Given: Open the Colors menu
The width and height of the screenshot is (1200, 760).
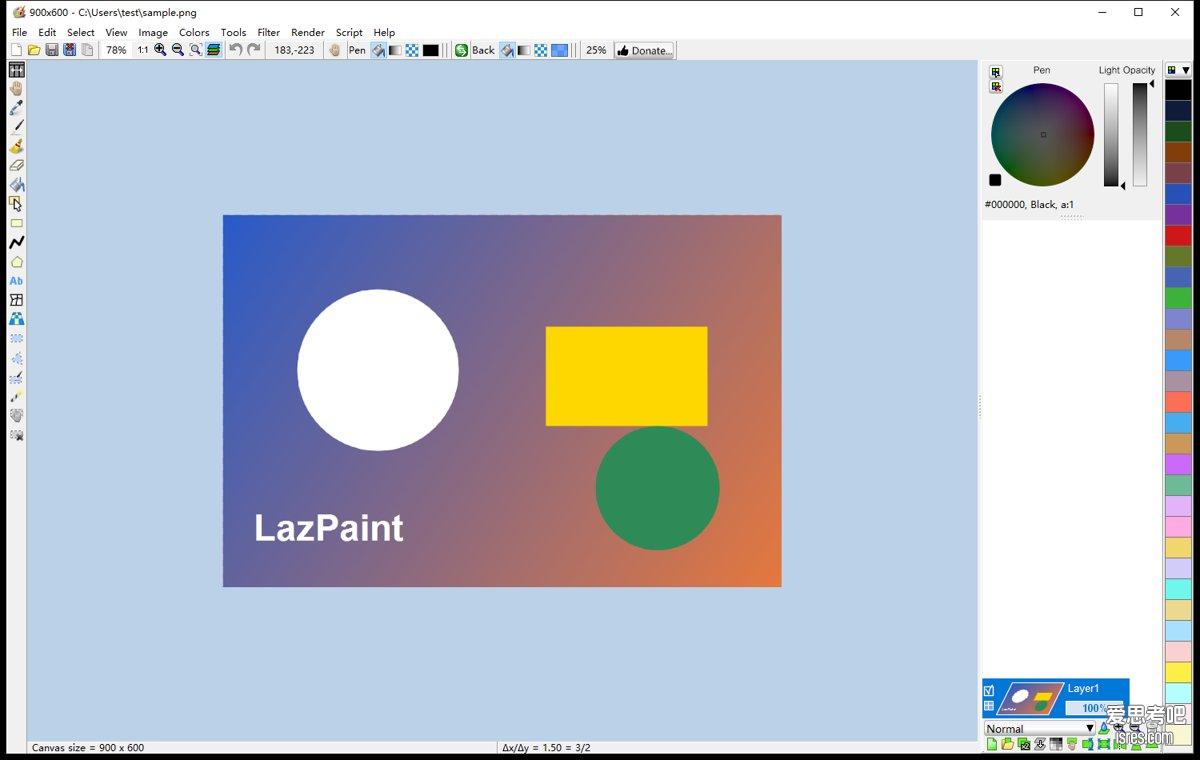Looking at the screenshot, I should click(x=194, y=32).
